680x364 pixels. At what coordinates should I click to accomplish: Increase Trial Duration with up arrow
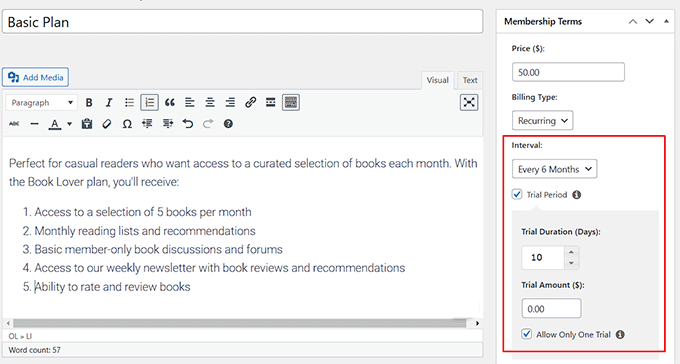click(572, 252)
